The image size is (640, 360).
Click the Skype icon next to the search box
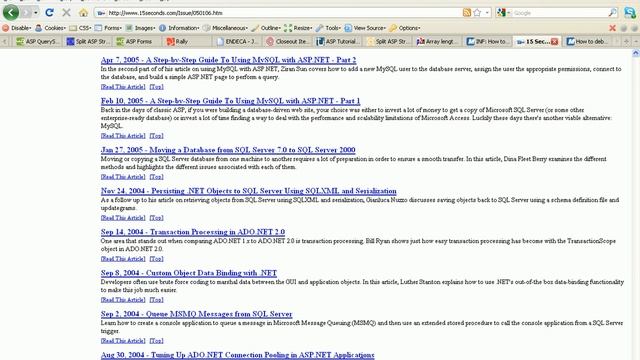point(630,13)
